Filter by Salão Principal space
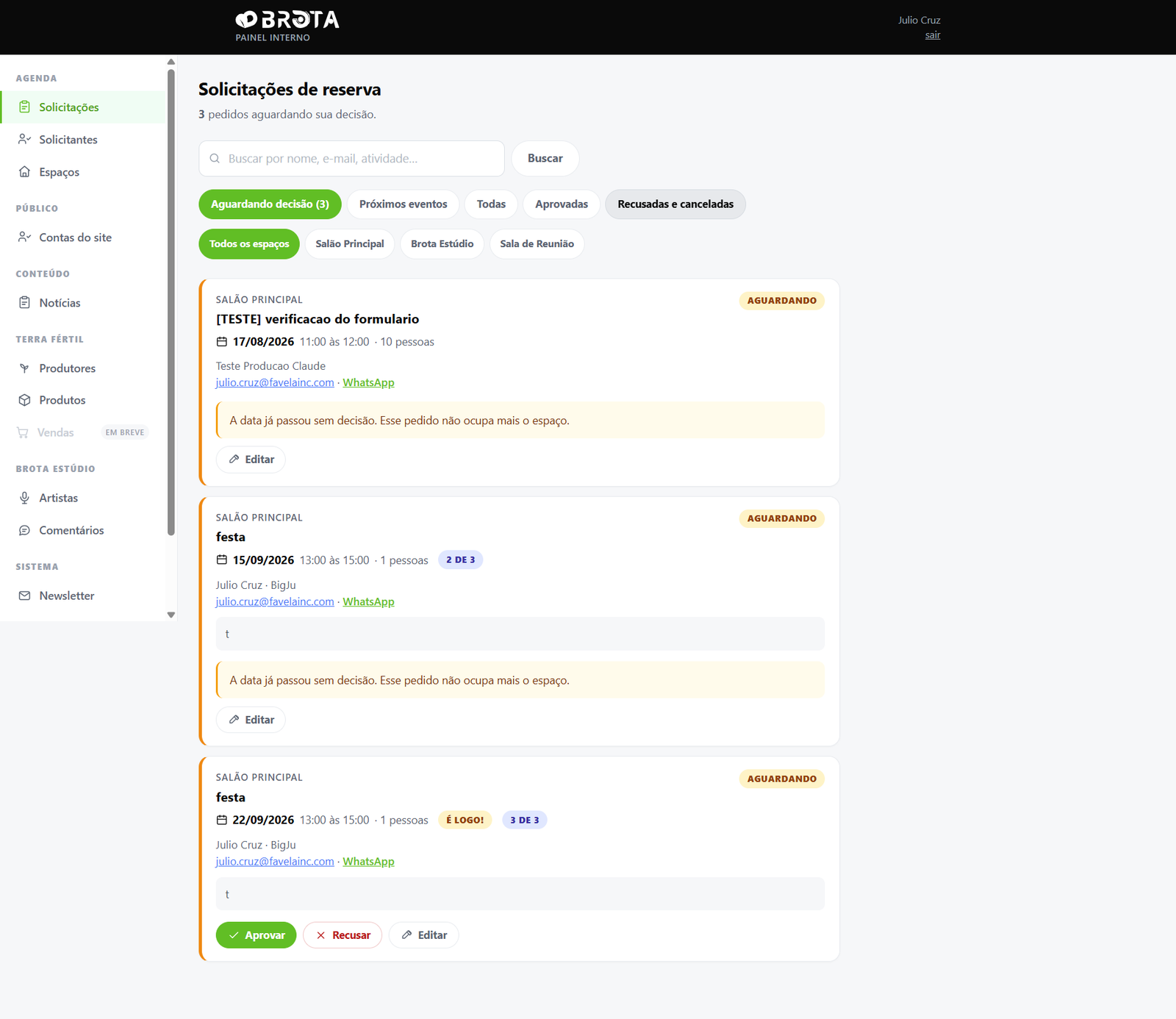Image resolution: width=1176 pixels, height=1019 pixels. pos(350,244)
